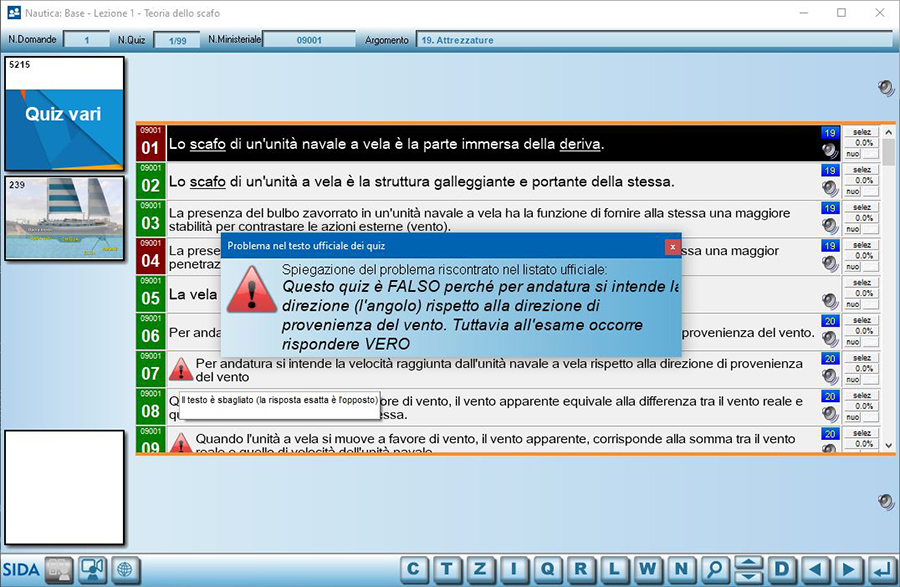
Task: Toggle the 'selez' box for question 02
Action: [x=861, y=169]
